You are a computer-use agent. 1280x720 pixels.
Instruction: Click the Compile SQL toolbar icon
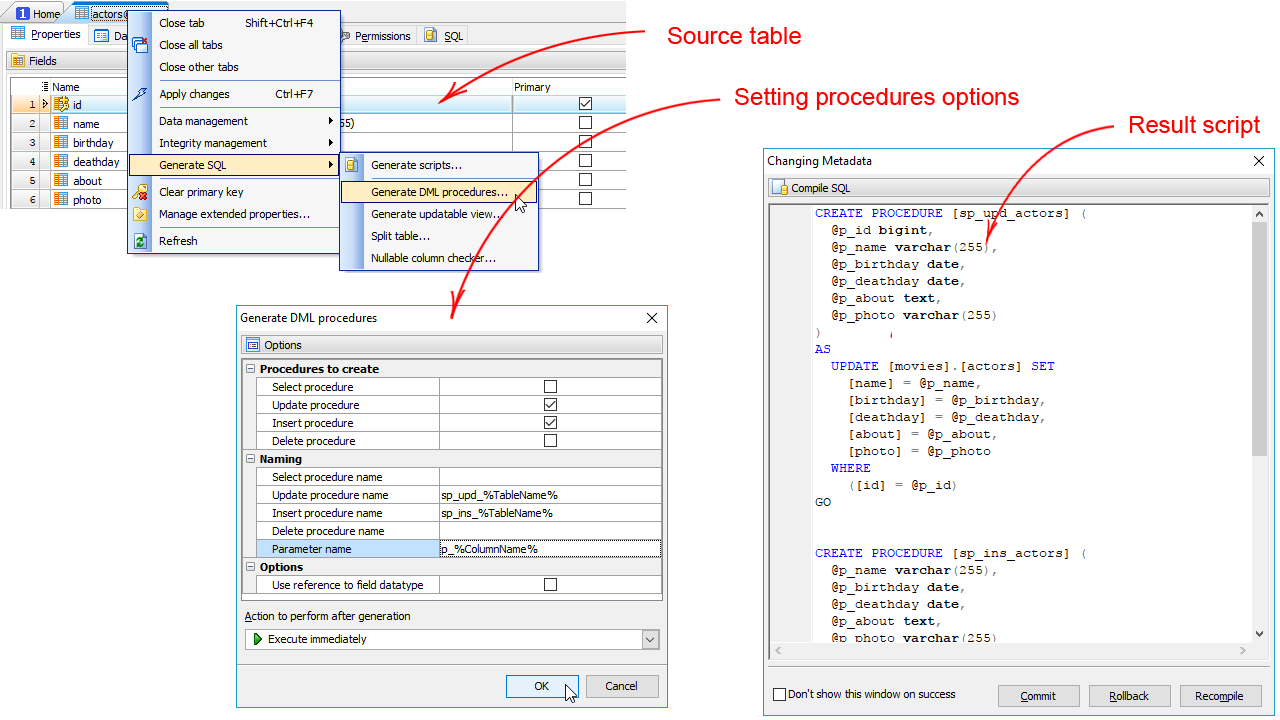tap(780, 188)
